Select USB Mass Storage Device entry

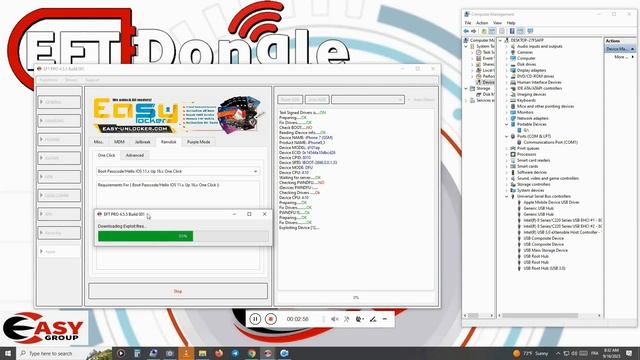(x=545, y=250)
